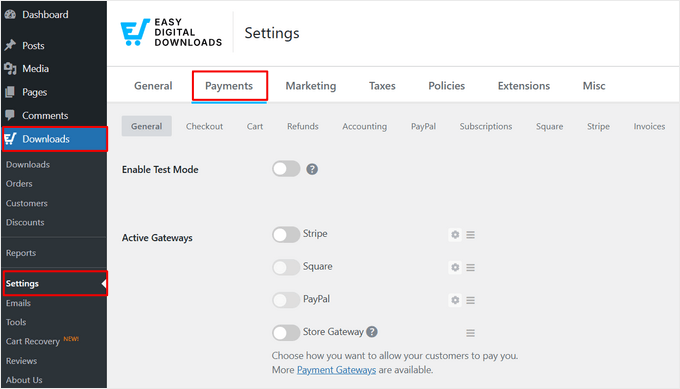Viewport: 680px width, 389px height.
Task: Open the Reports submenu entry
Action: (x=21, y=253)
